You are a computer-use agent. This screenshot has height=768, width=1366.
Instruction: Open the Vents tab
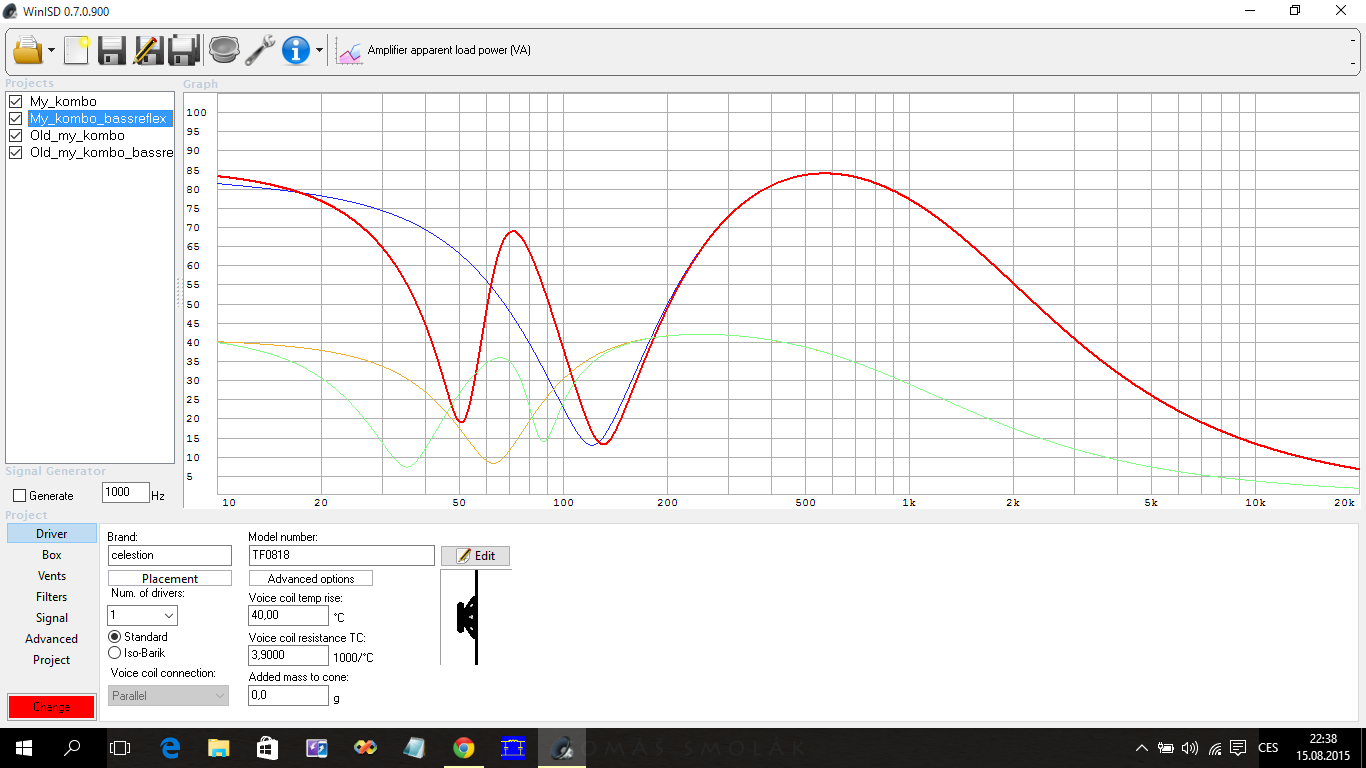coord(52,576)
